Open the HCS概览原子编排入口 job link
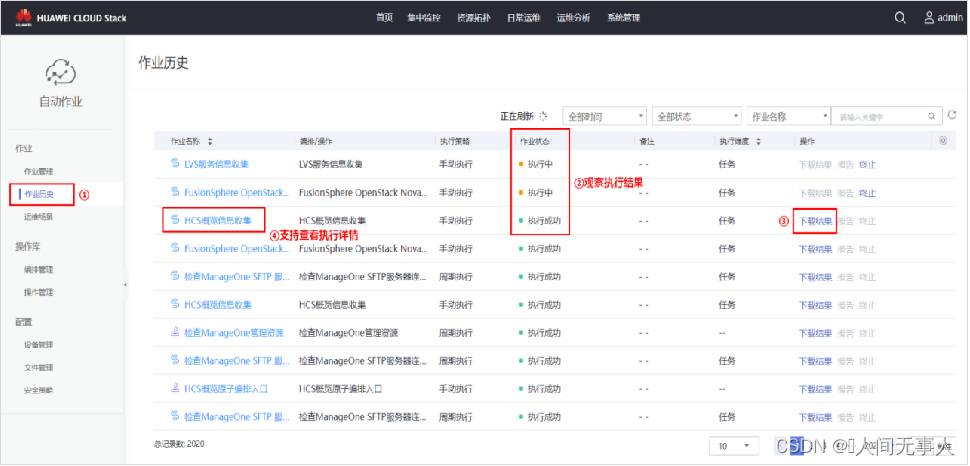970x466 pixels. point(226,389)
